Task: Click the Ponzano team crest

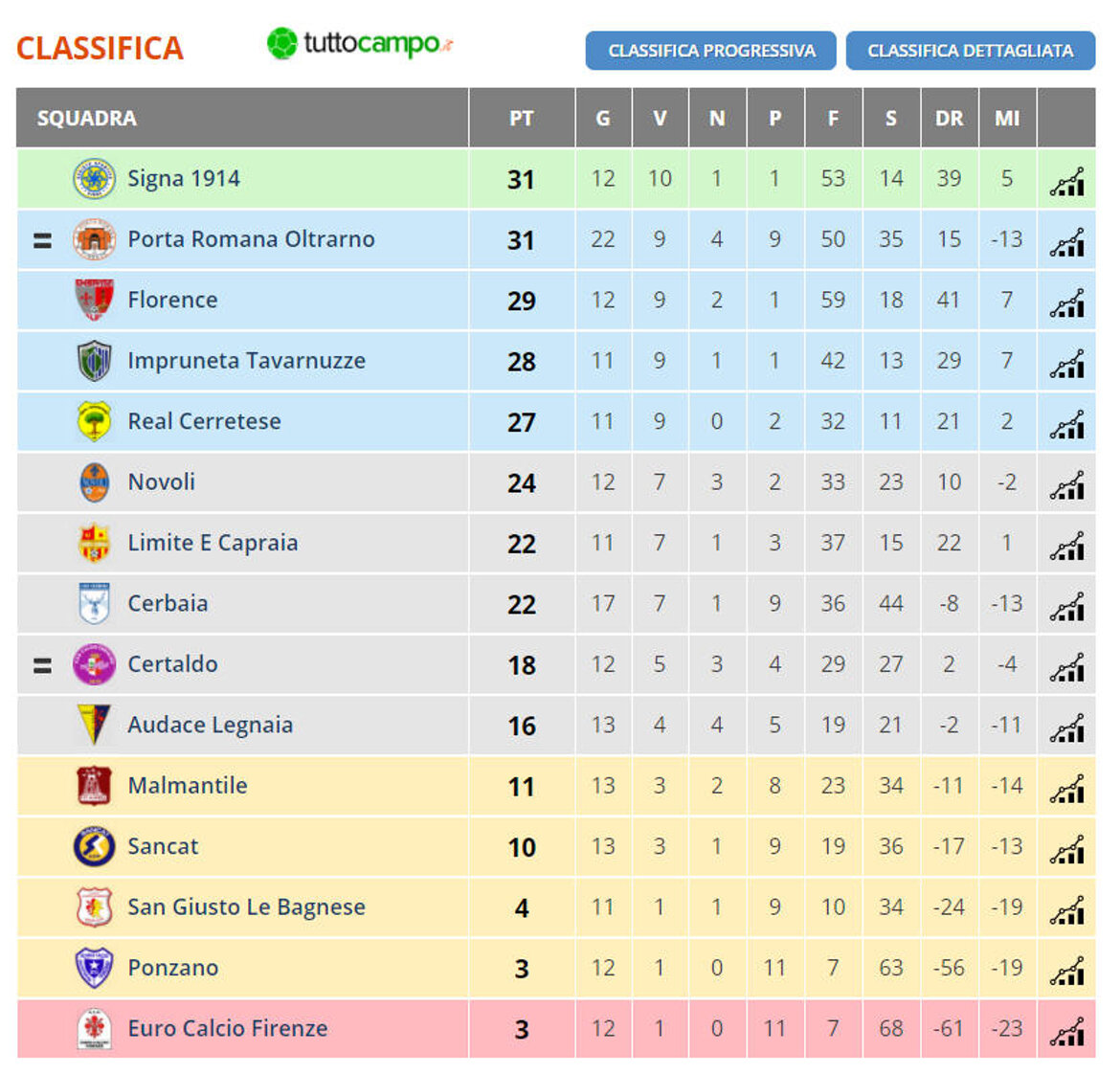Action: pos(94,968)
